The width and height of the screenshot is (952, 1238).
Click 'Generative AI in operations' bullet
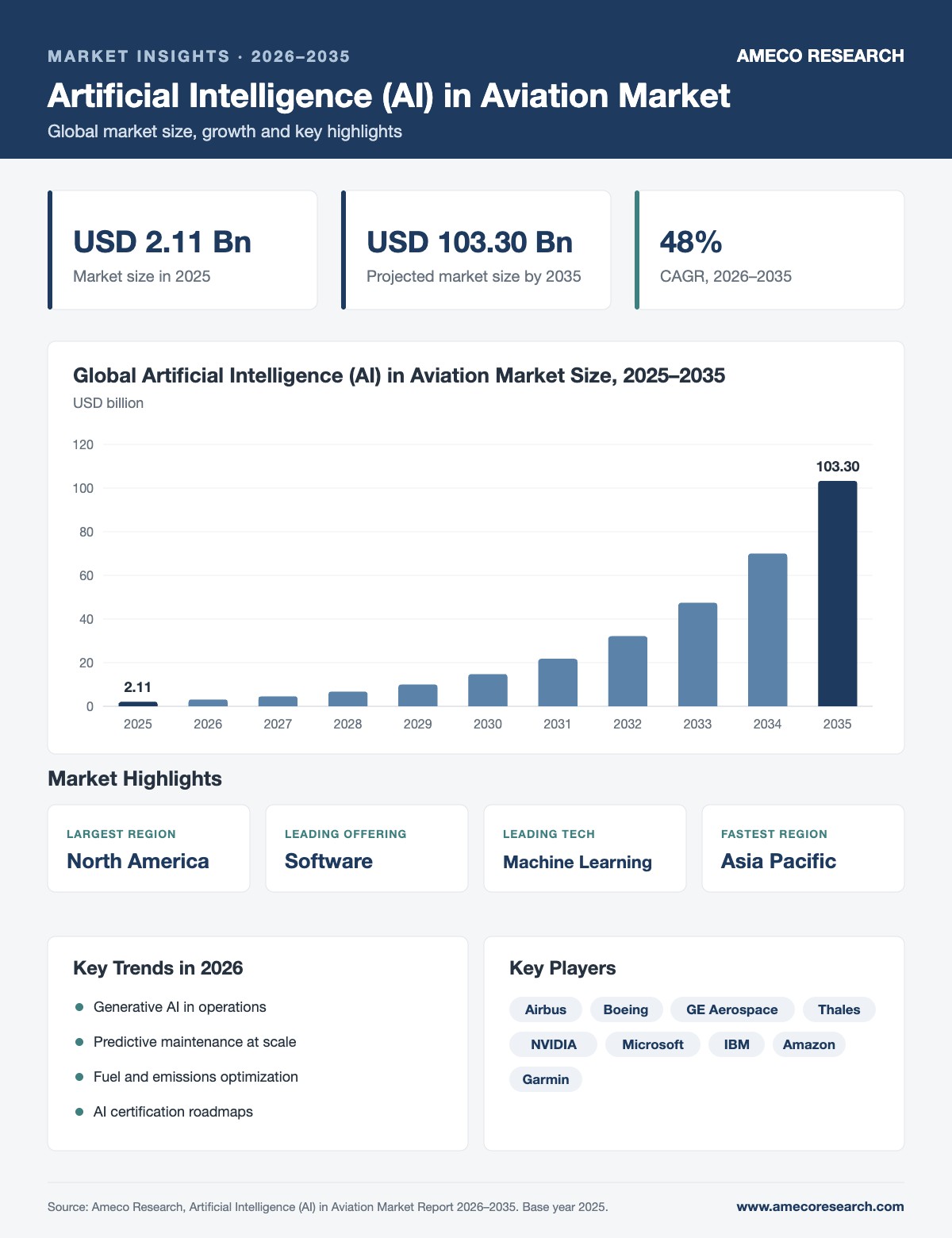[180, 1007]
